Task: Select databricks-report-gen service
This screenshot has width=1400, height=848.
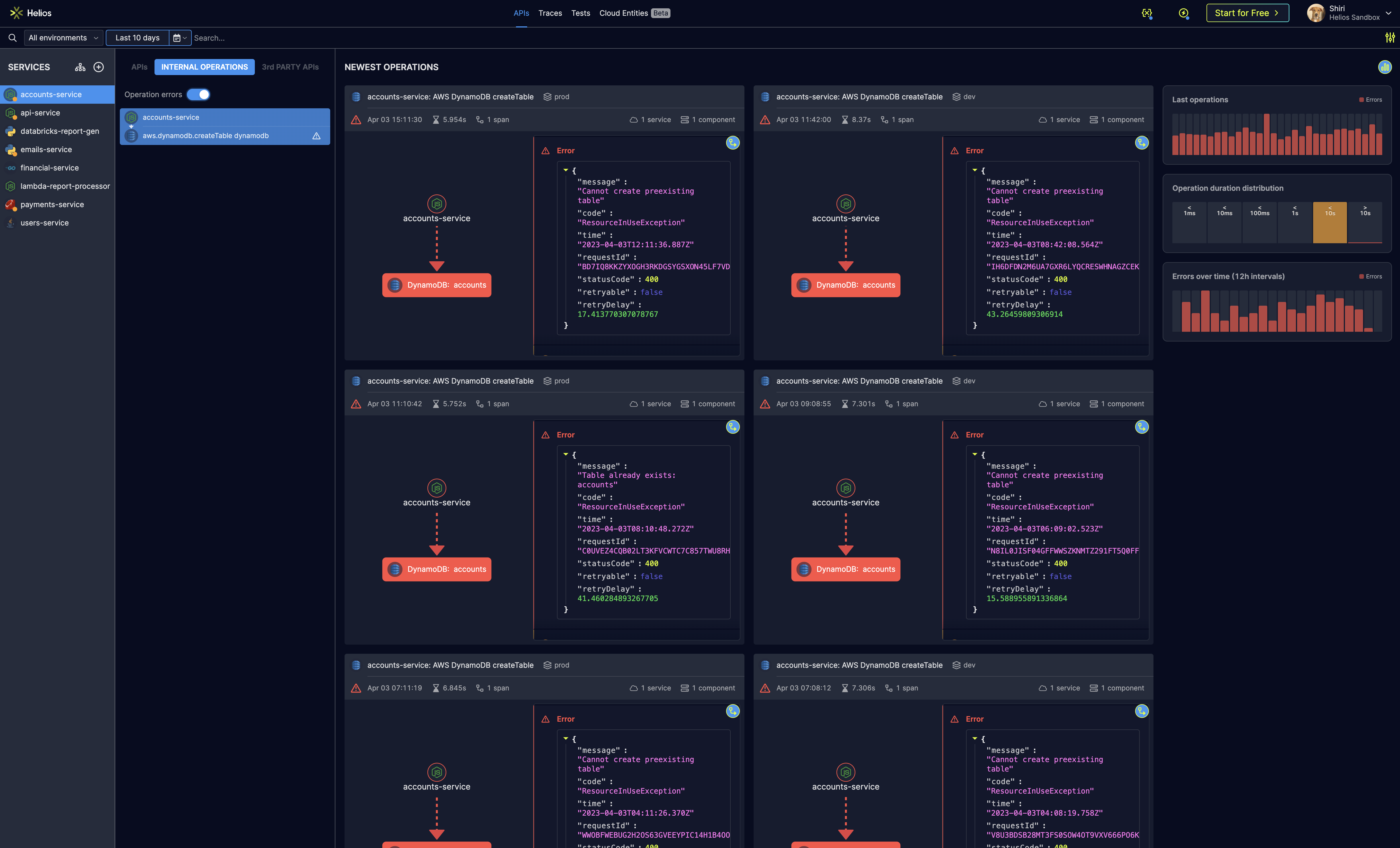Action: 57,131
